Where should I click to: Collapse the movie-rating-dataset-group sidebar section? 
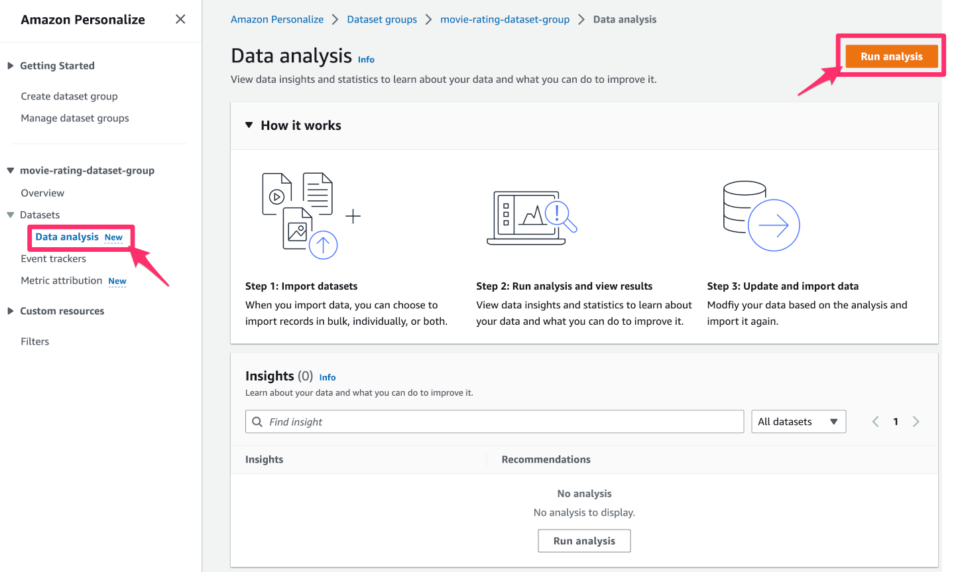[x=11, y=171]
